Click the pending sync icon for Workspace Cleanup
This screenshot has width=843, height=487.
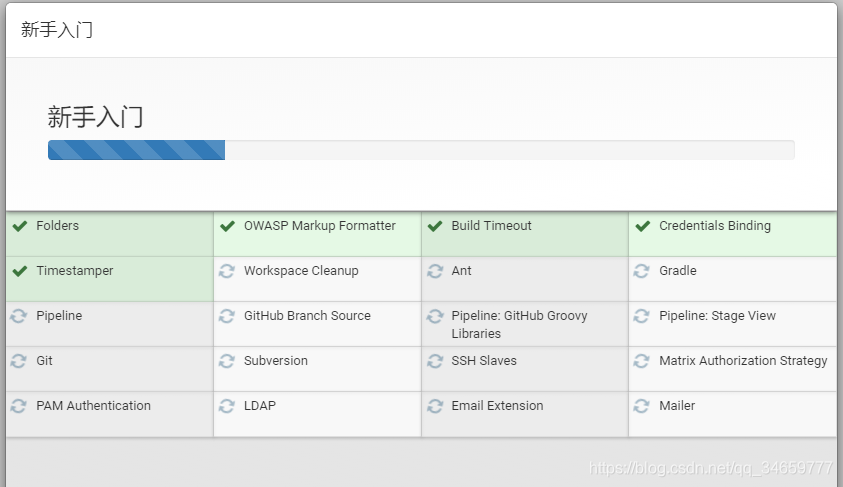[x=227, y=271]
